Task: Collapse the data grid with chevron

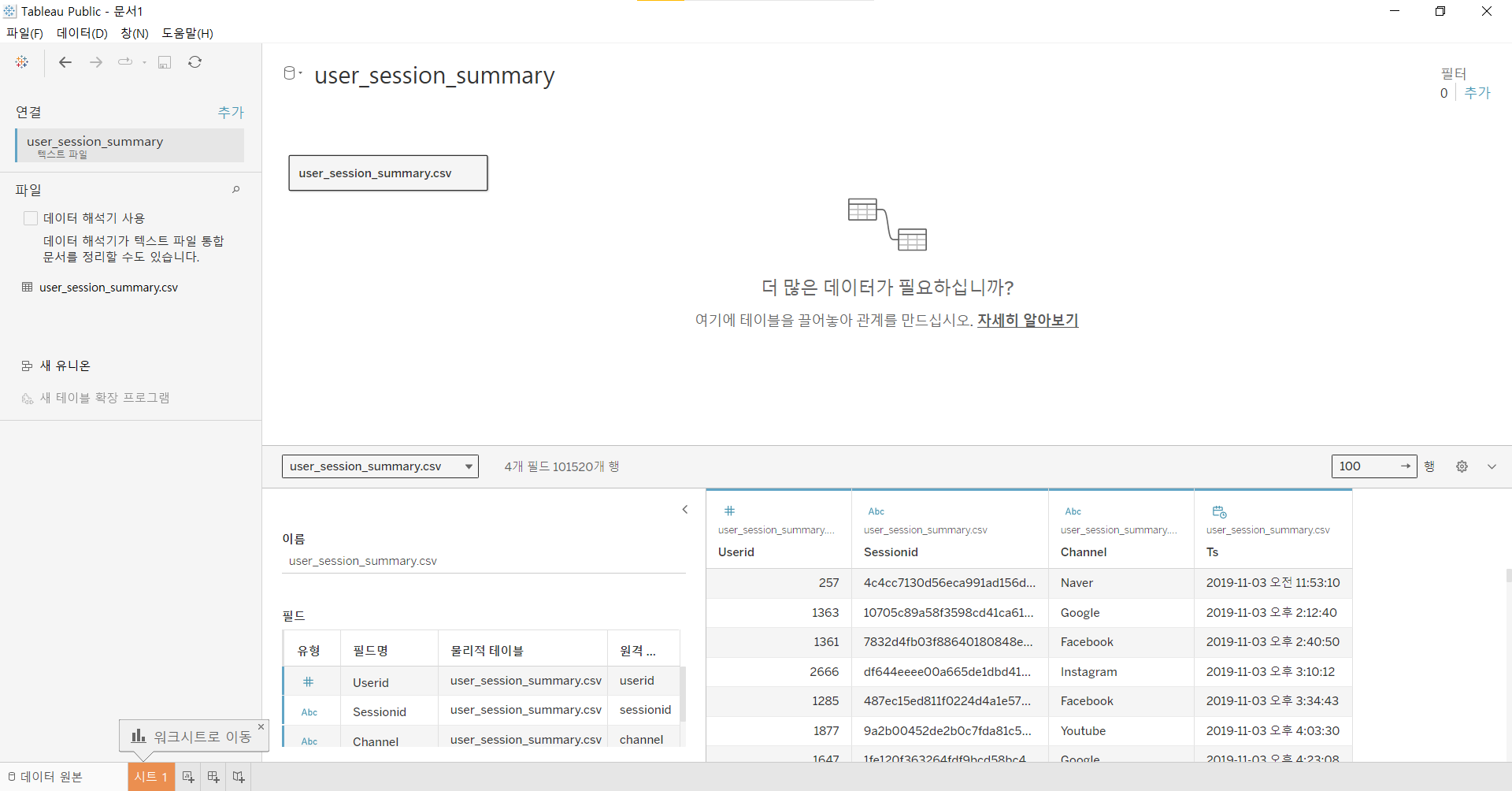Action: click(x=1492, y=466)
